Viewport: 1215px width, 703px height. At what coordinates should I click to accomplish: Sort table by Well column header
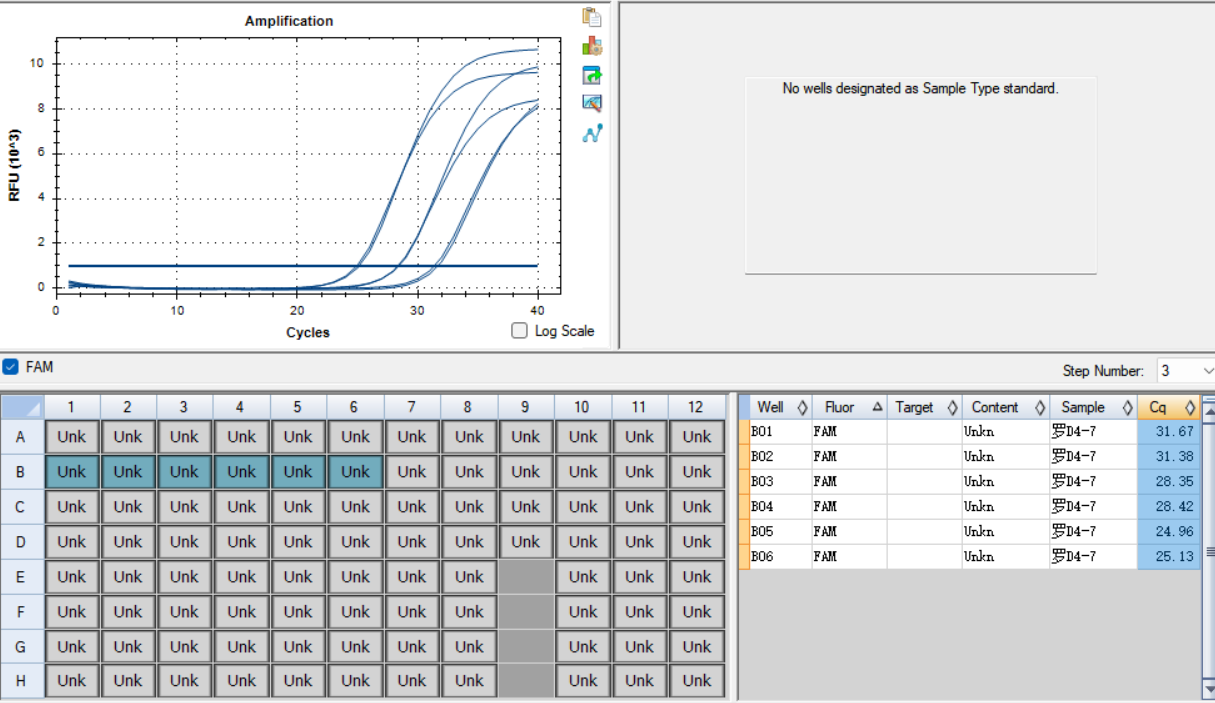point(781,407)
